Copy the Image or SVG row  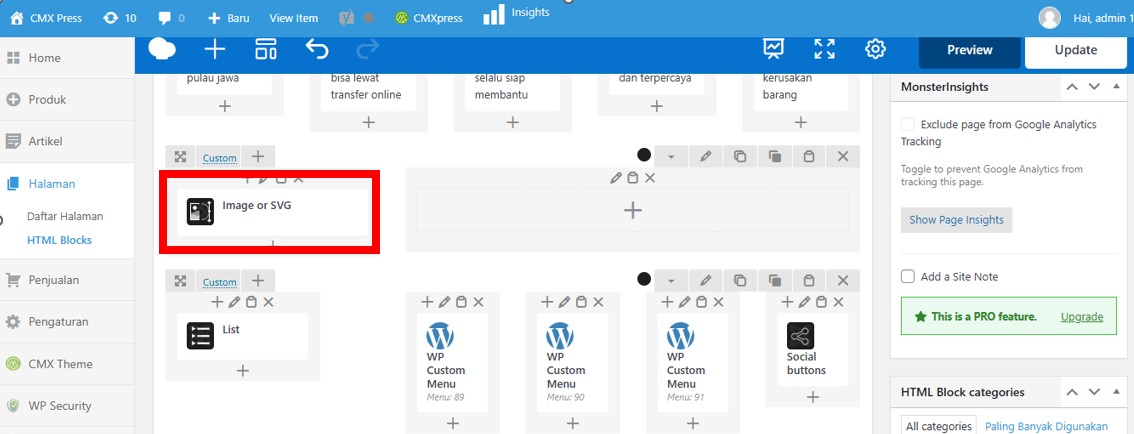[x=775, y=156]
